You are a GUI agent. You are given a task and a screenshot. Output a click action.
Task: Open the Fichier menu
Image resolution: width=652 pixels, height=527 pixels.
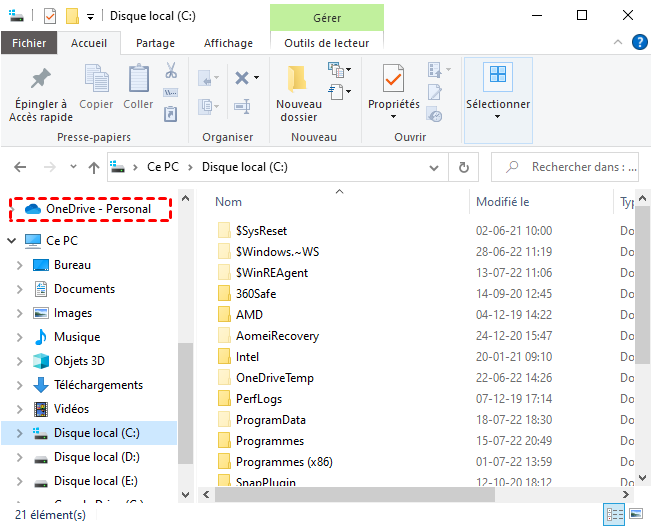[29, 43]
